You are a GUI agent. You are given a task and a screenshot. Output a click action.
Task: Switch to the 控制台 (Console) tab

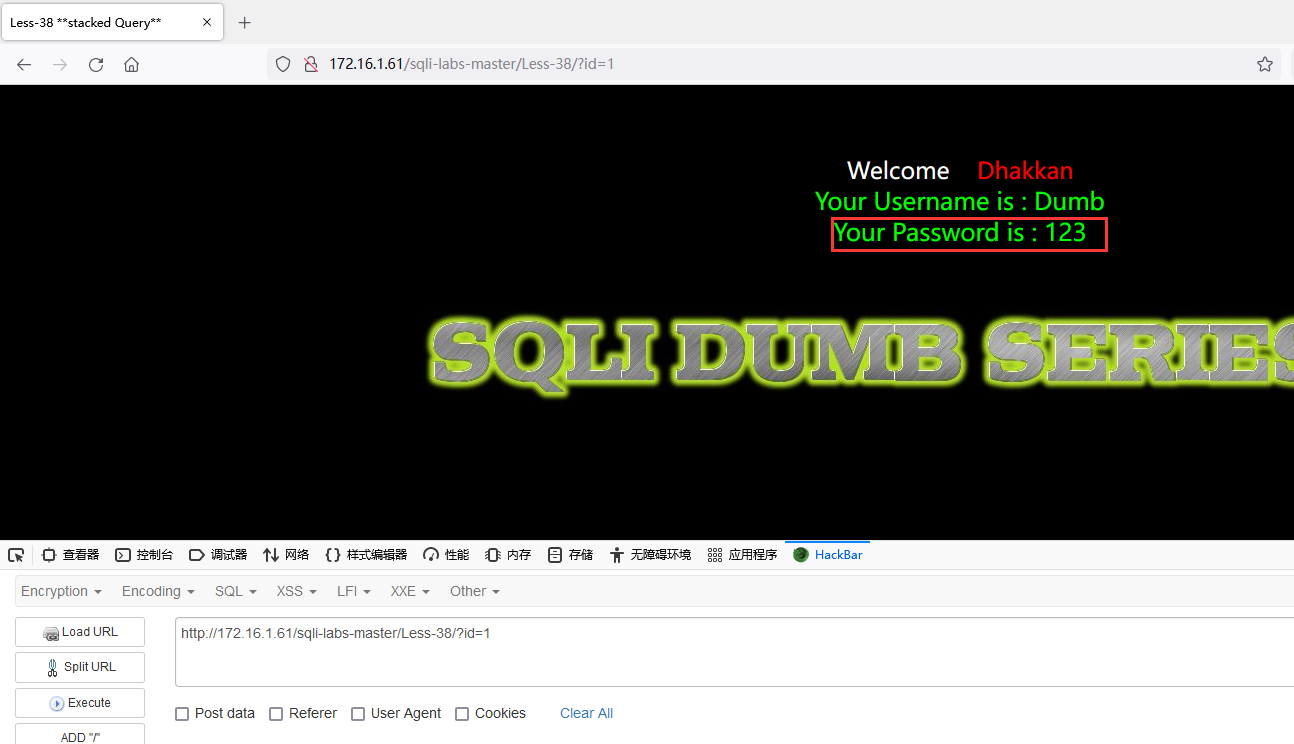144,554
